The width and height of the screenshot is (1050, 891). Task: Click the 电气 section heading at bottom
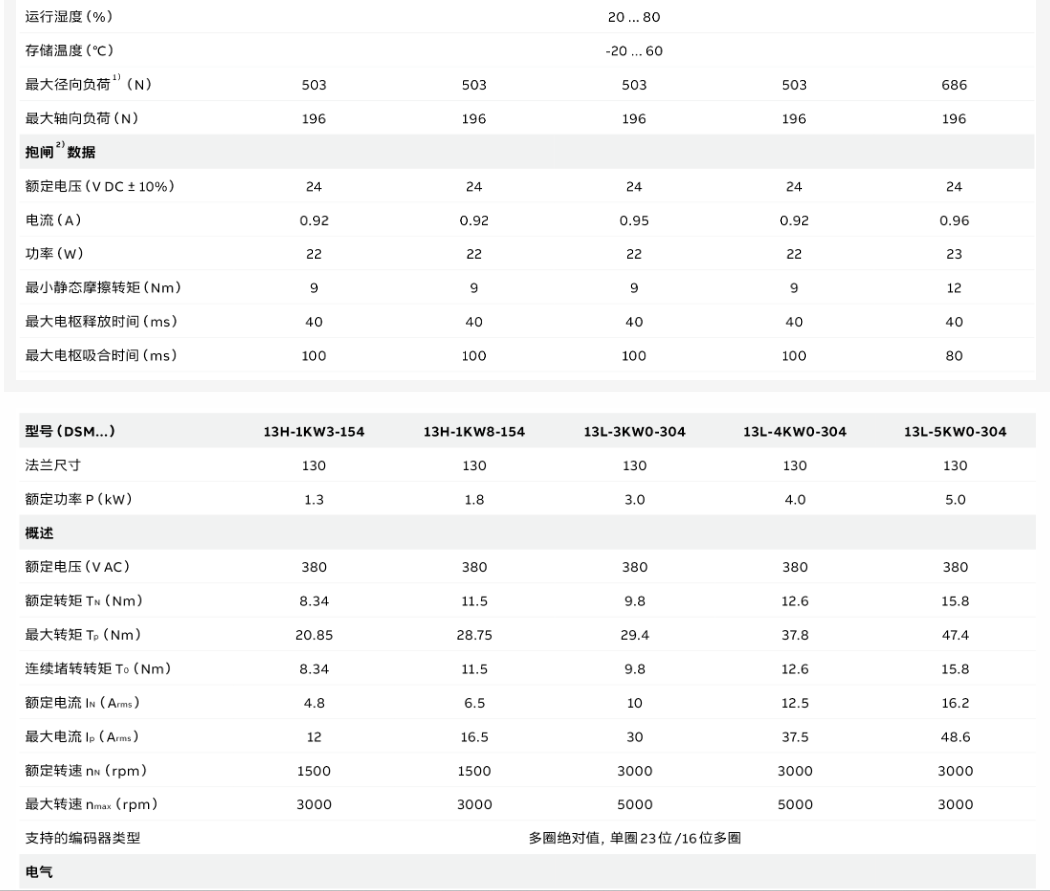39,872
